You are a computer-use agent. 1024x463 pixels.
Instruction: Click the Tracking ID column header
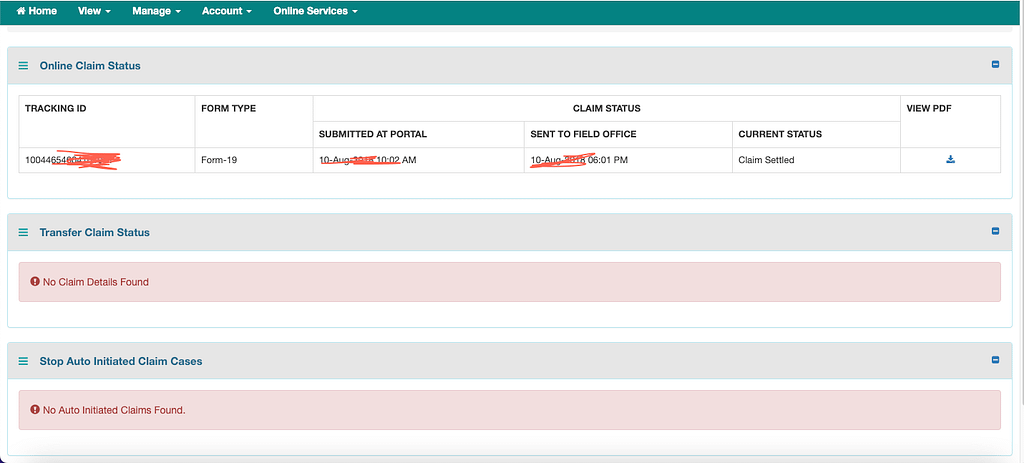56,108
